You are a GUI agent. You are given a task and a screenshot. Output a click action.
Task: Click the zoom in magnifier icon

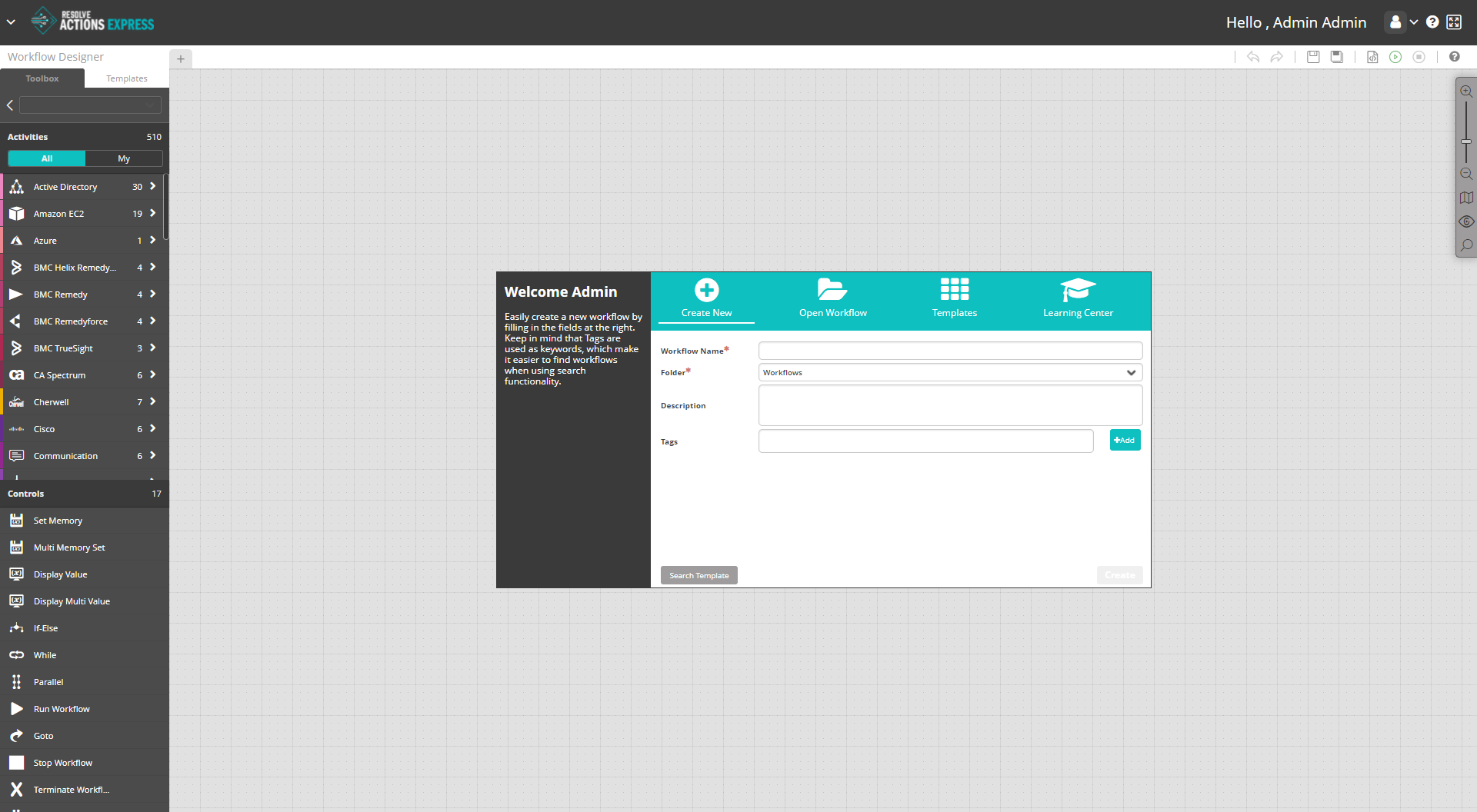1466,92
